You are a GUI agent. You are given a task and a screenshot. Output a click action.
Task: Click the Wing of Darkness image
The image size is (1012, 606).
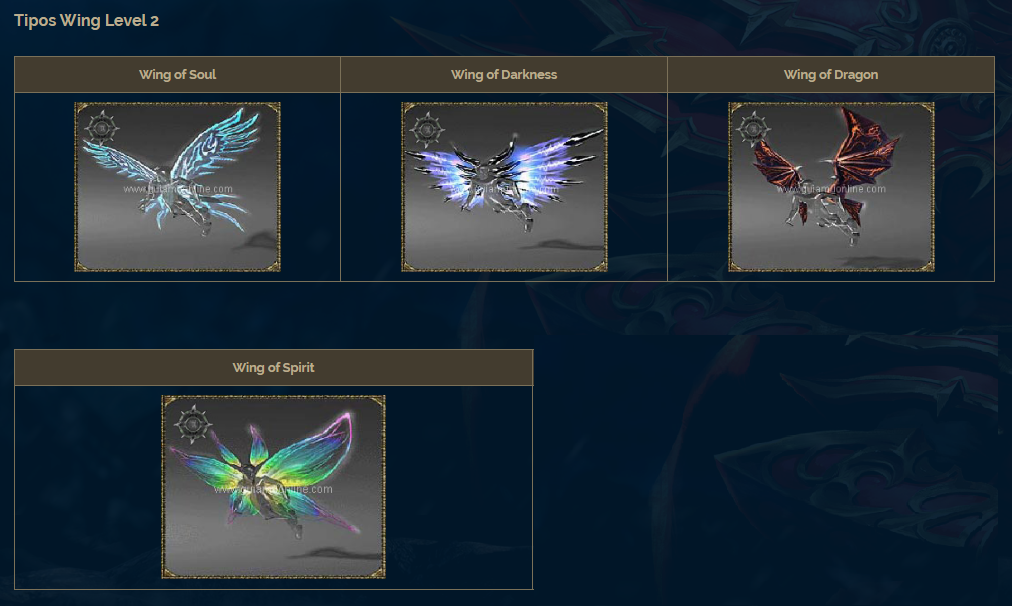504,187
